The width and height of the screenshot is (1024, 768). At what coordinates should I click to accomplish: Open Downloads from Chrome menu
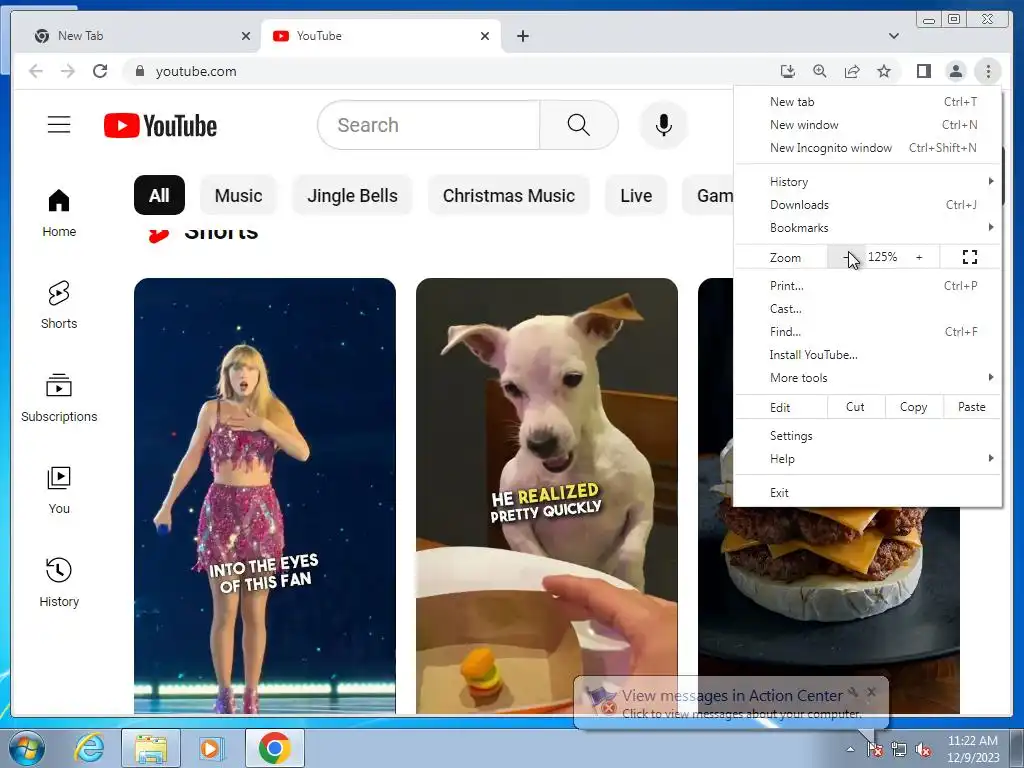click(869, 205)
